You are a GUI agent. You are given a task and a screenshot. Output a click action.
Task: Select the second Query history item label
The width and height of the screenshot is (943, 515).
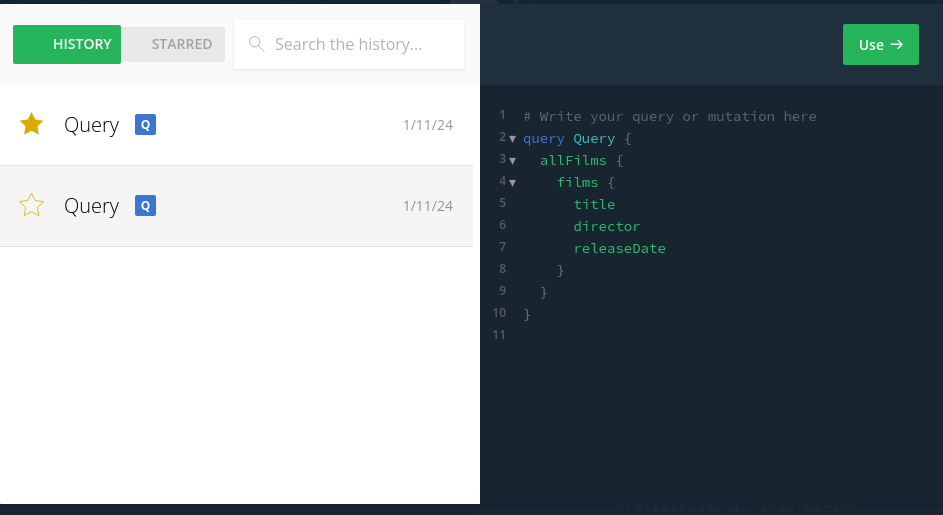[91, 206]
